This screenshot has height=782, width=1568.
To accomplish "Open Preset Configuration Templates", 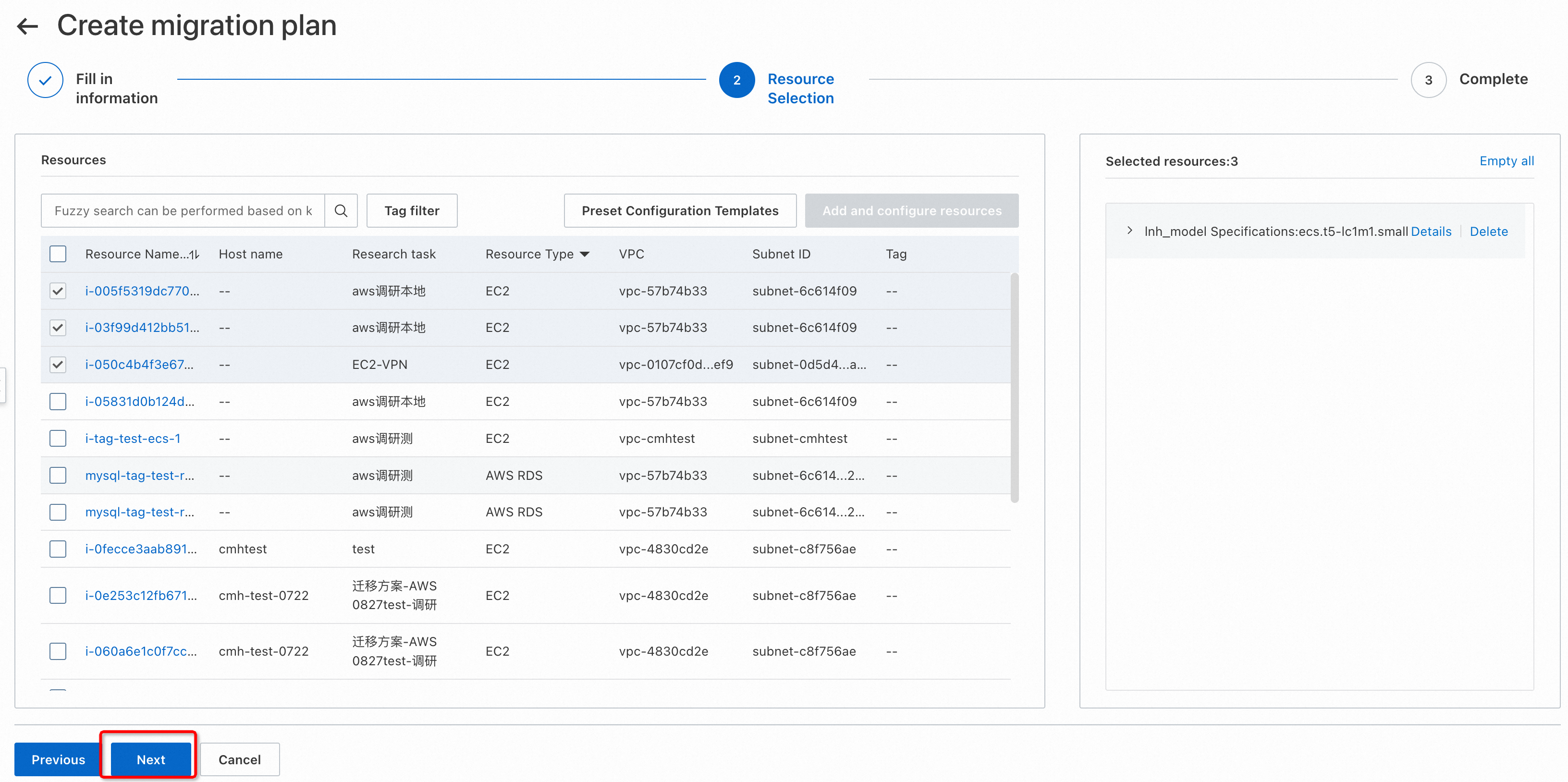I will (680, 210).
